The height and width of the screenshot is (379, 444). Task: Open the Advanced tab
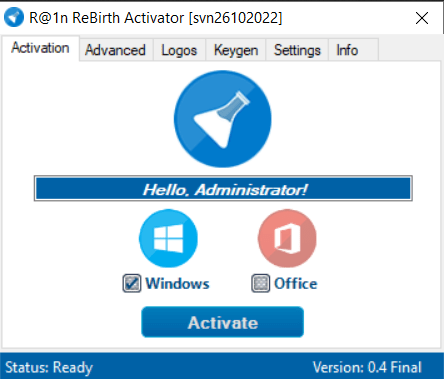click(115, 50)
